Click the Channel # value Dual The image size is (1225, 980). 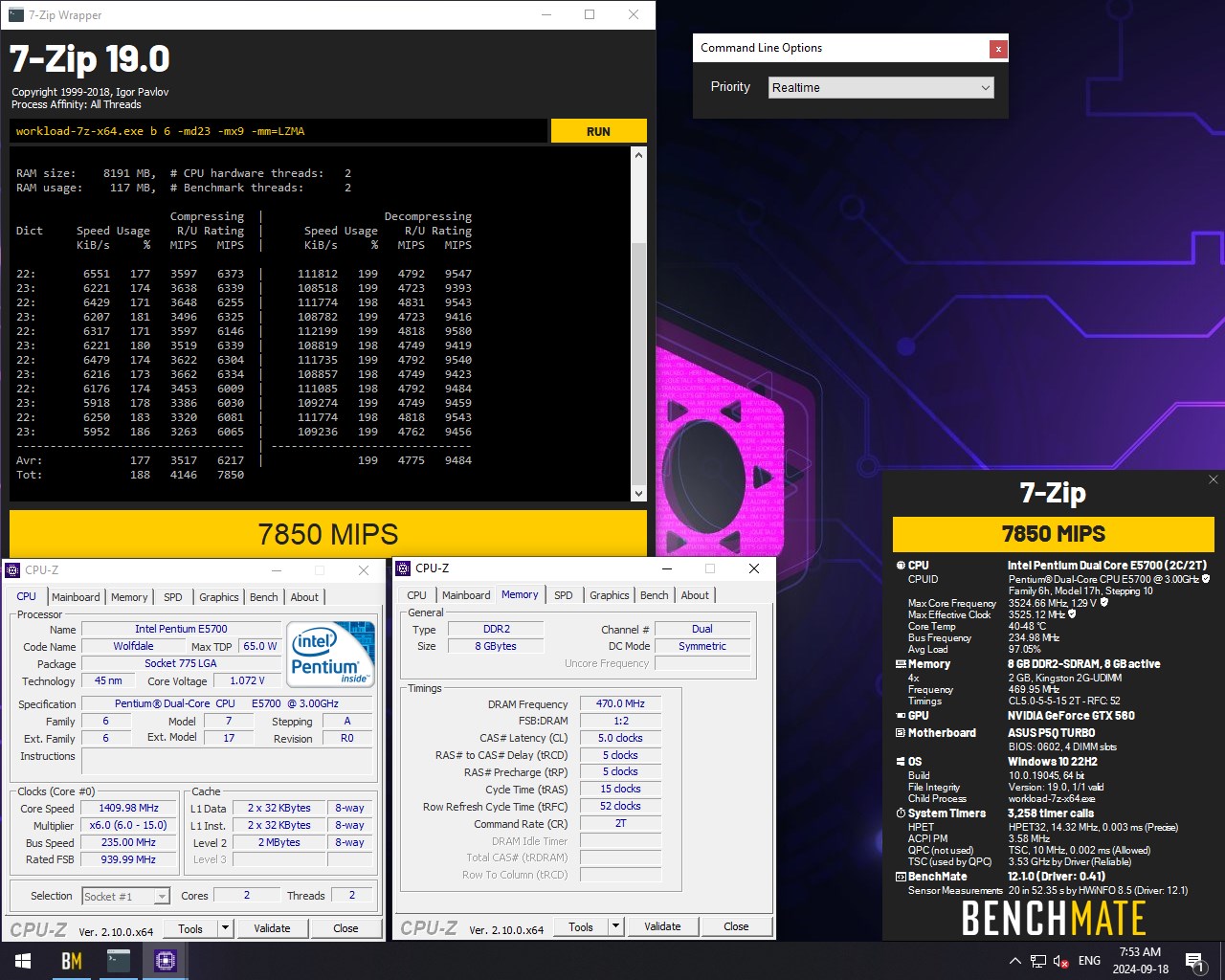point(702,629)
